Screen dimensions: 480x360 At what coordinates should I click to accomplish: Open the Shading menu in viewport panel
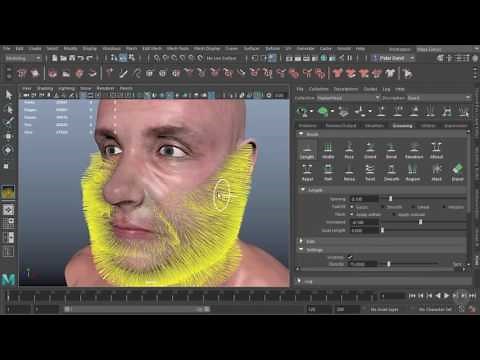45,89
